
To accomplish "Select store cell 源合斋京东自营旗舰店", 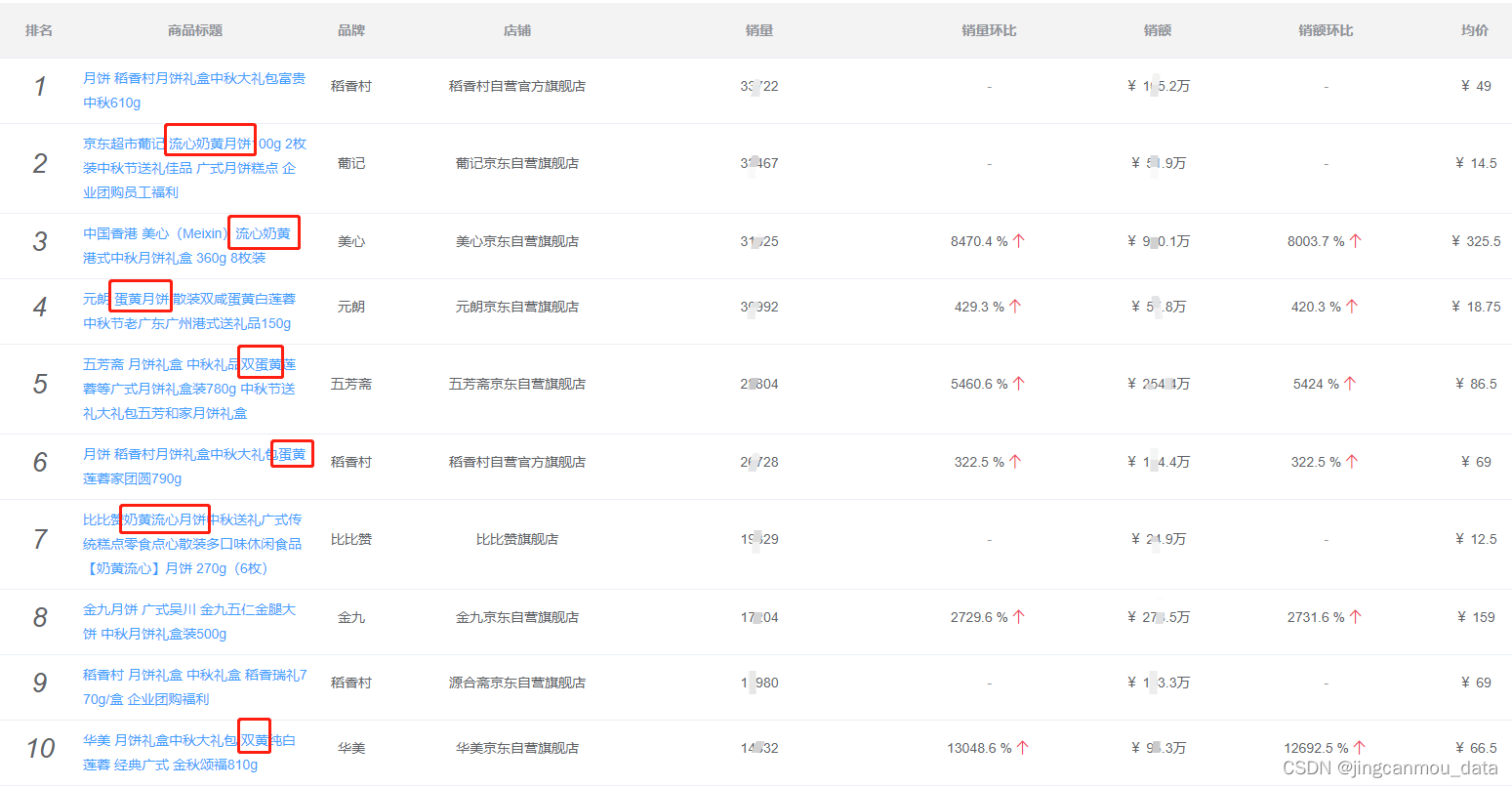I will pyautogui.click(x=517, y=683).
